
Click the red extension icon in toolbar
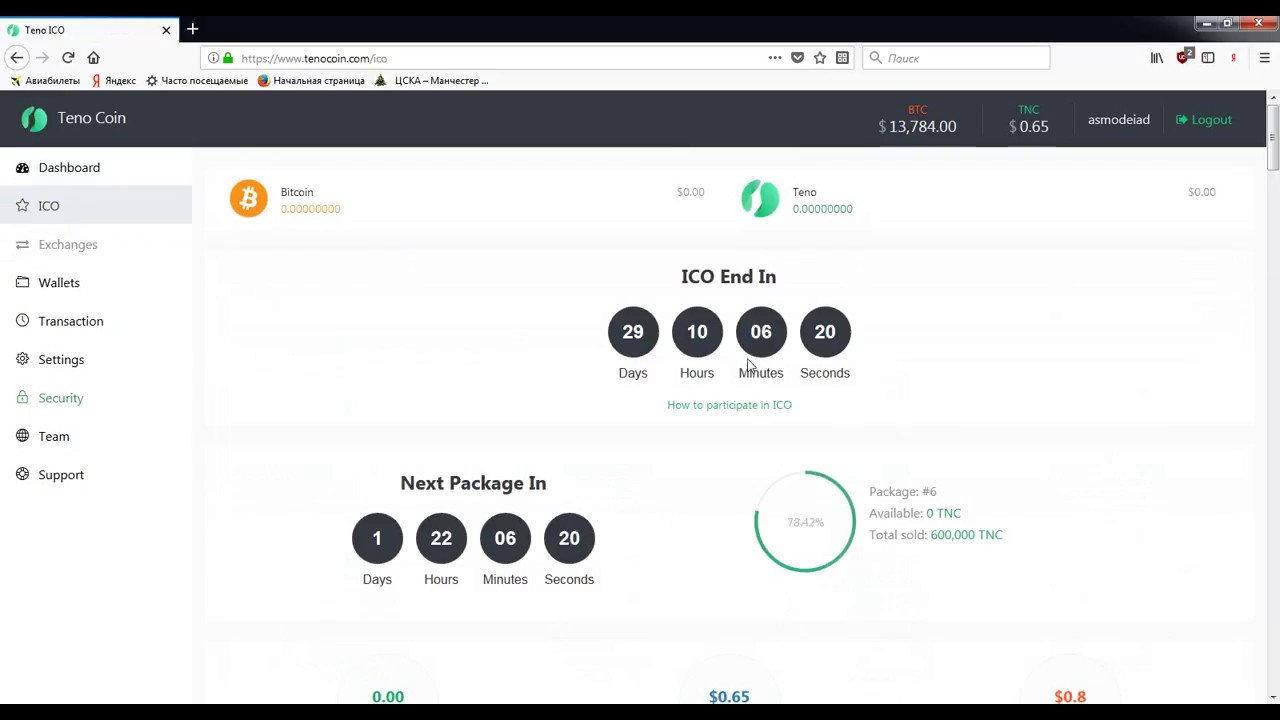(1183, 57)
